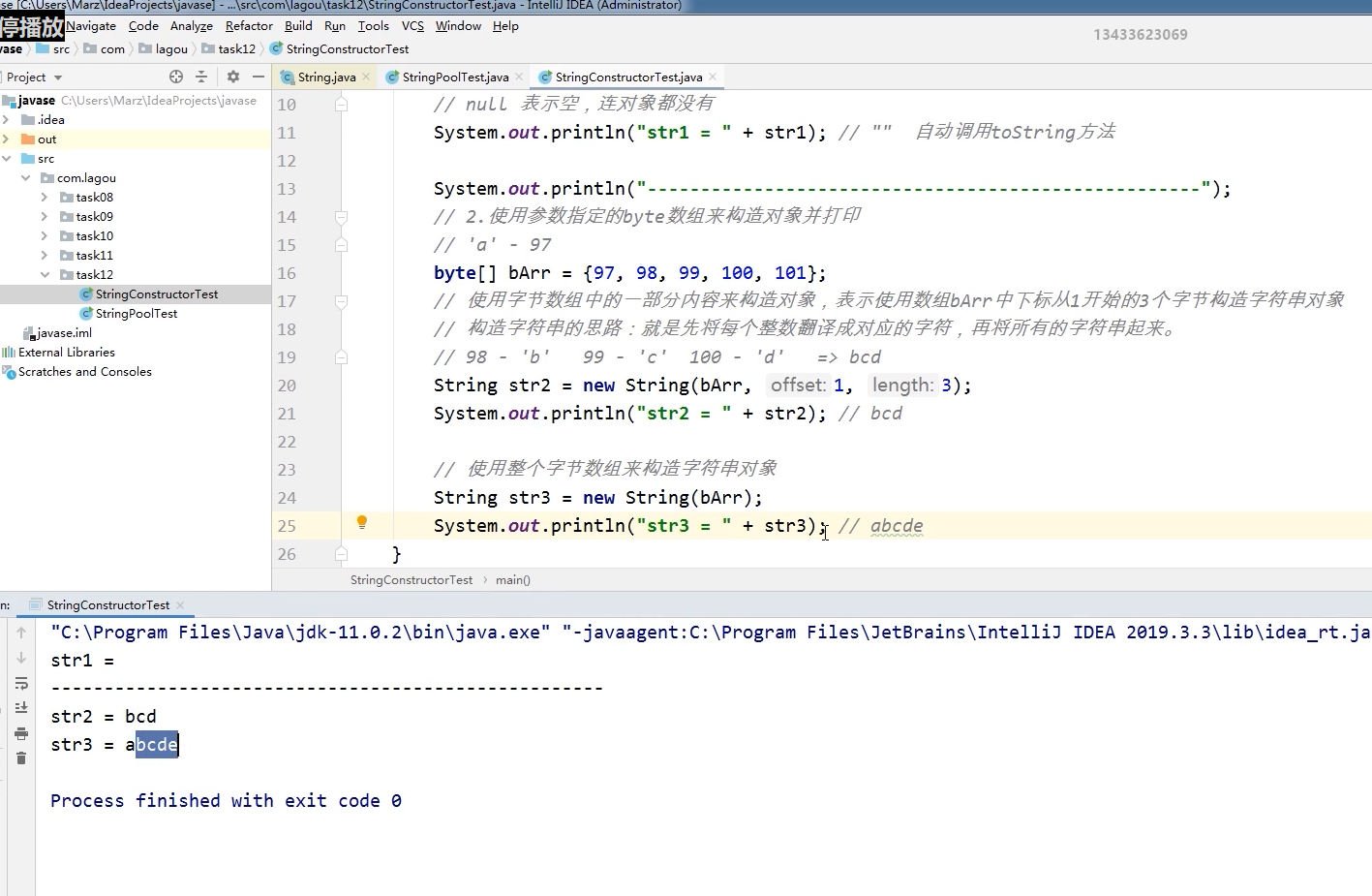
Task: Open the Code menu
Action: (143, 26)
